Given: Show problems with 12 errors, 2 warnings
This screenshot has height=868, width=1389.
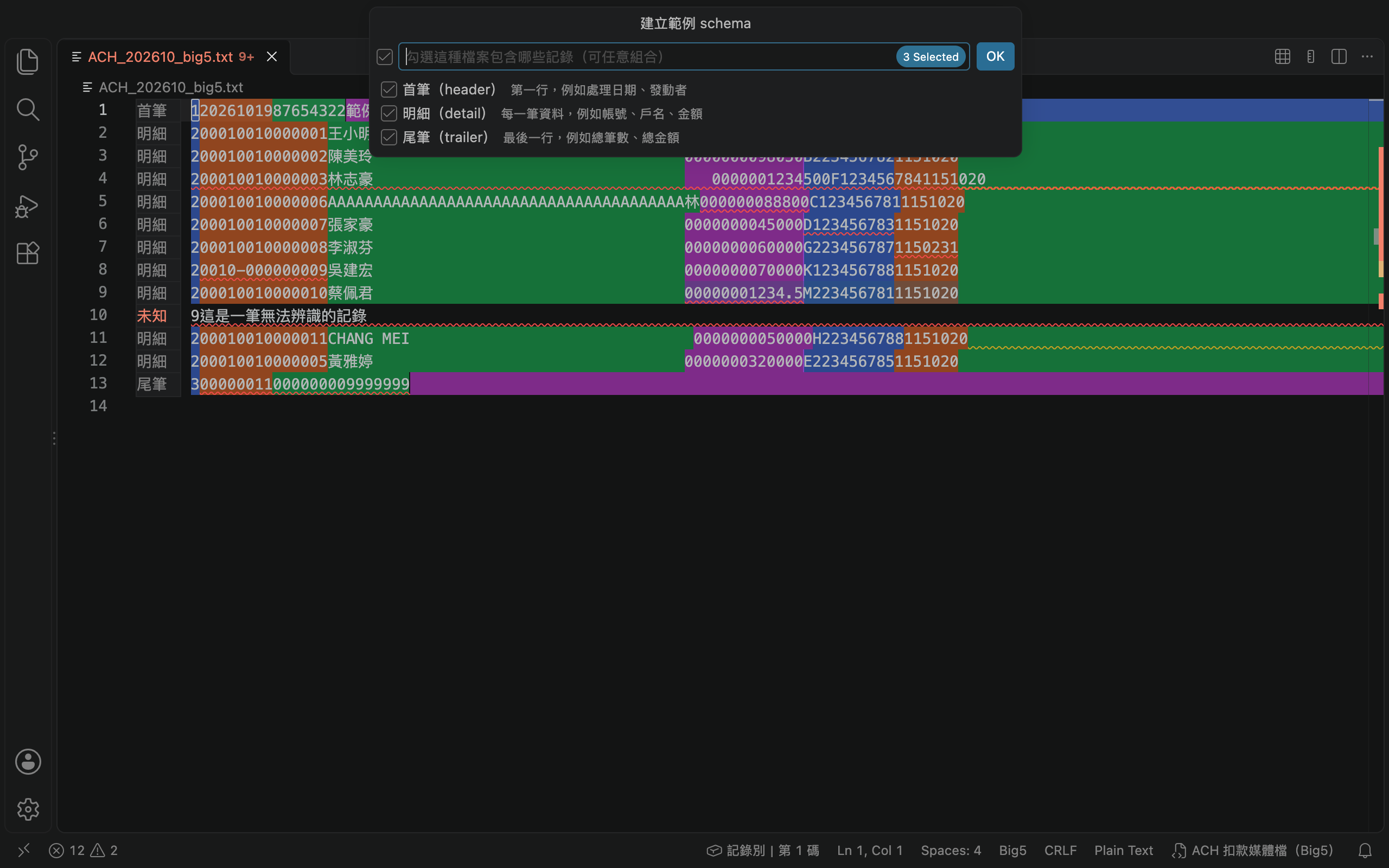Looking at the screenshot, I should pos(83,850).
